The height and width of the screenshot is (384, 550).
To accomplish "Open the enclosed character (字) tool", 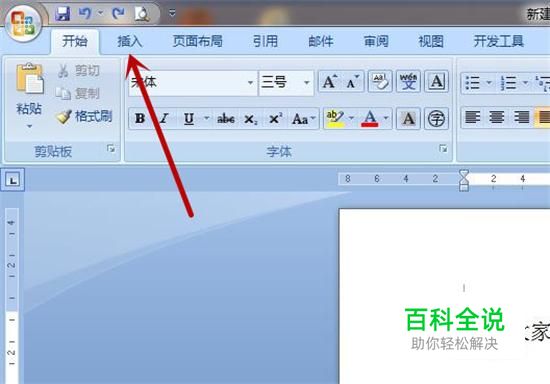I will [437, 119].
